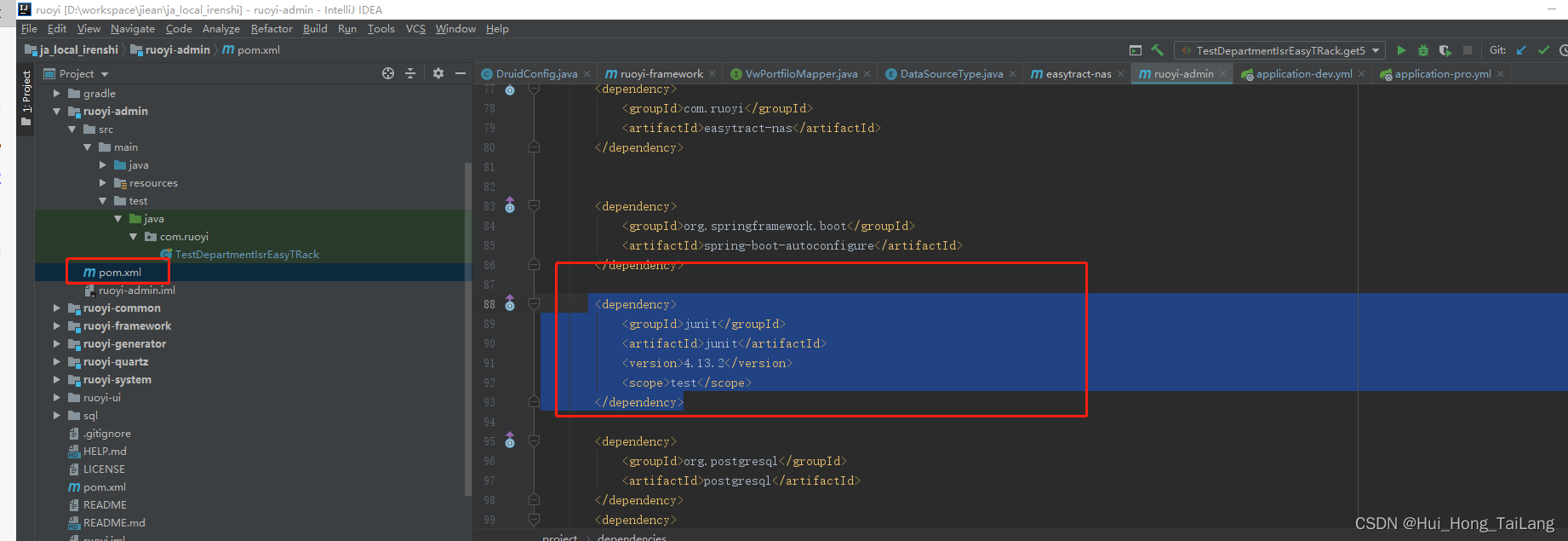The width and height of the screenshot is (1568, 541).
Task: Click the grey Stop square button
Action: coord(1467,50)
